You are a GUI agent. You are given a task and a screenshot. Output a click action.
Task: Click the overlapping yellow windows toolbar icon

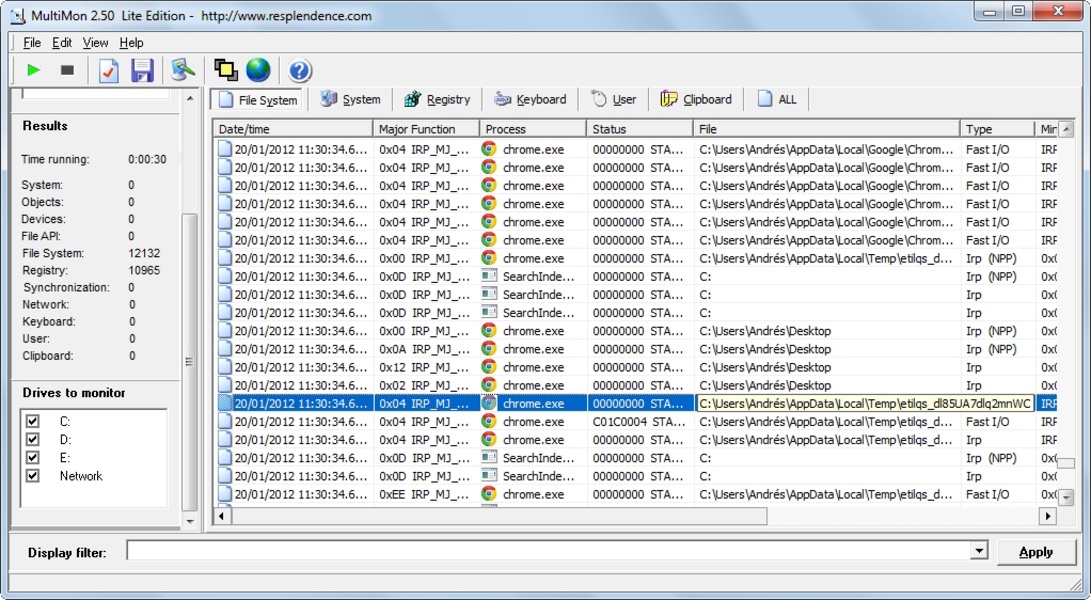click(225, 70)
